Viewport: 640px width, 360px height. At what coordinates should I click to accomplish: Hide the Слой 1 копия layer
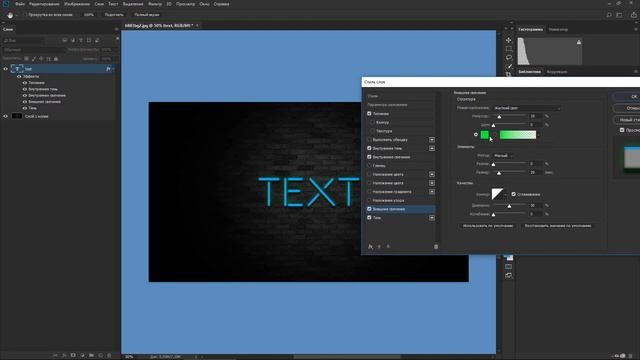(x=6, y=116)
